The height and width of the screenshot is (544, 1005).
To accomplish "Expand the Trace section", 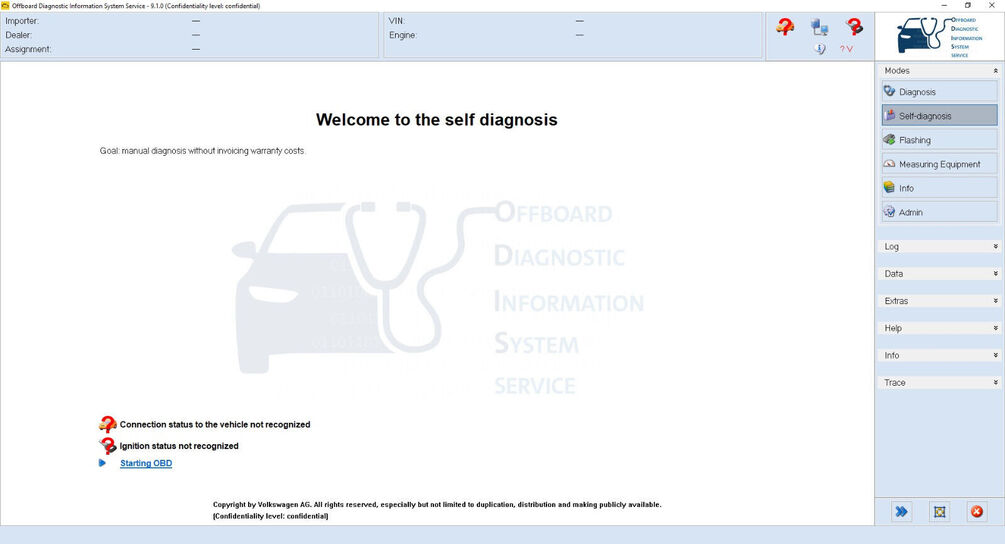I will point(939,383).
